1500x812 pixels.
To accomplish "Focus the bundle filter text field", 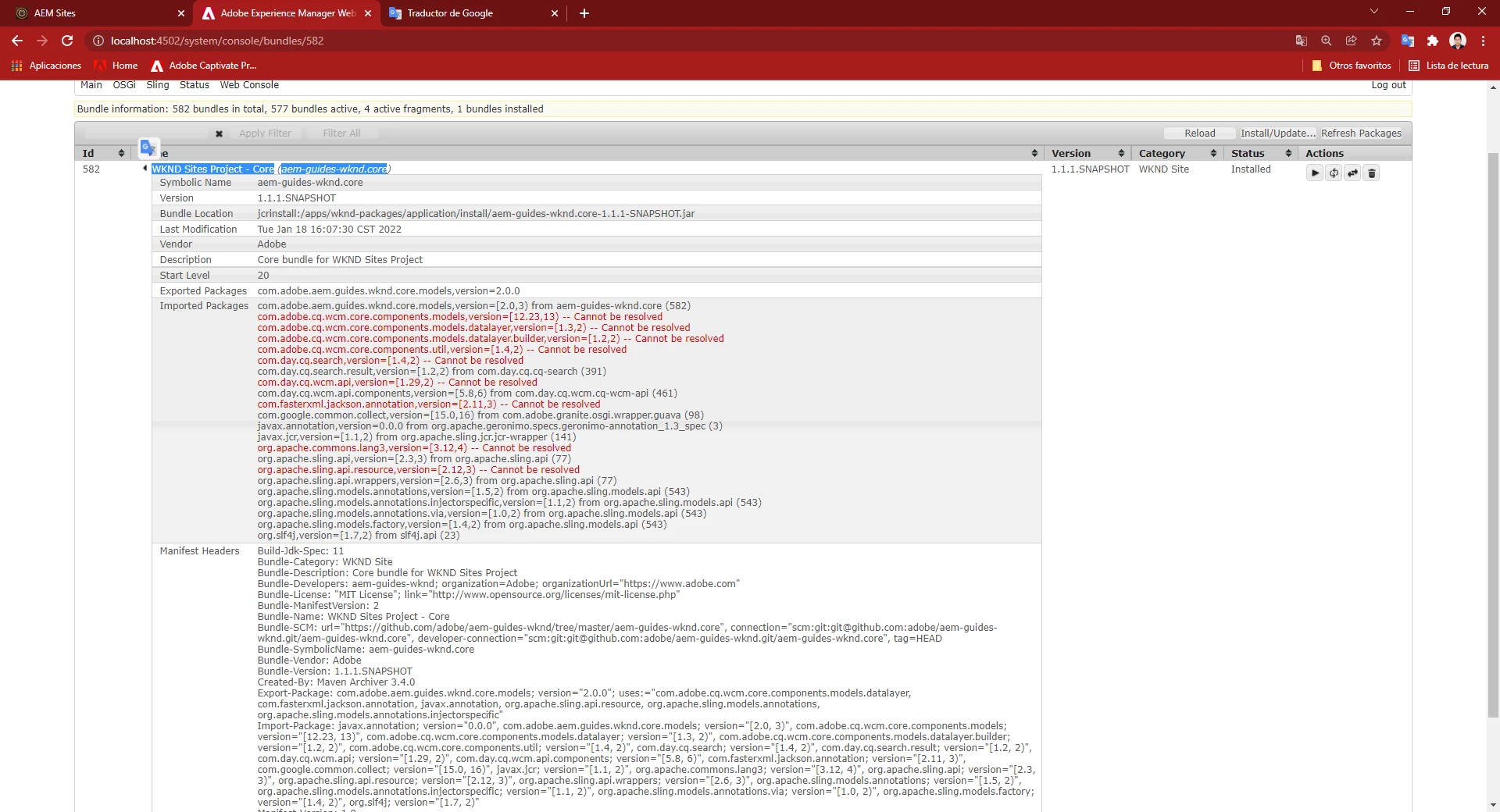I will pyautogui.click(x=146, y=134).
